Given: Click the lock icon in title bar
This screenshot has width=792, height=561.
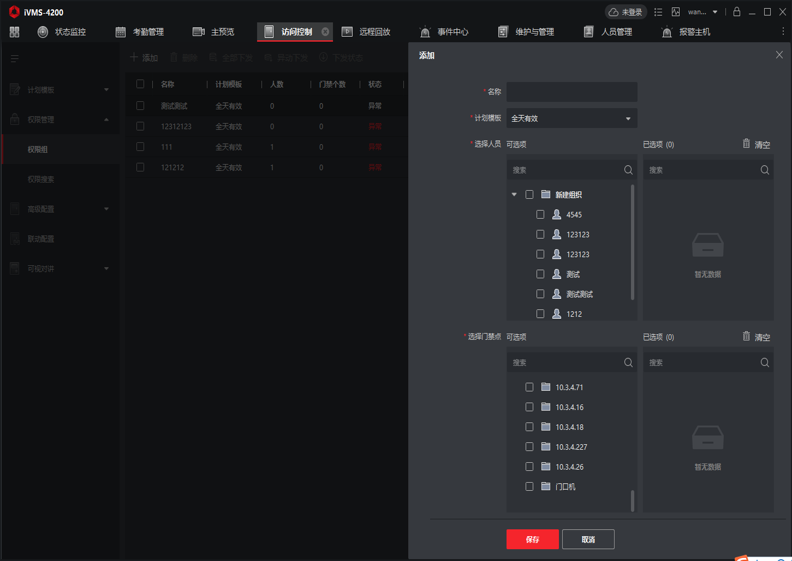Looking at the screenshot, I should pyautogui.click(x=737, y=12).
